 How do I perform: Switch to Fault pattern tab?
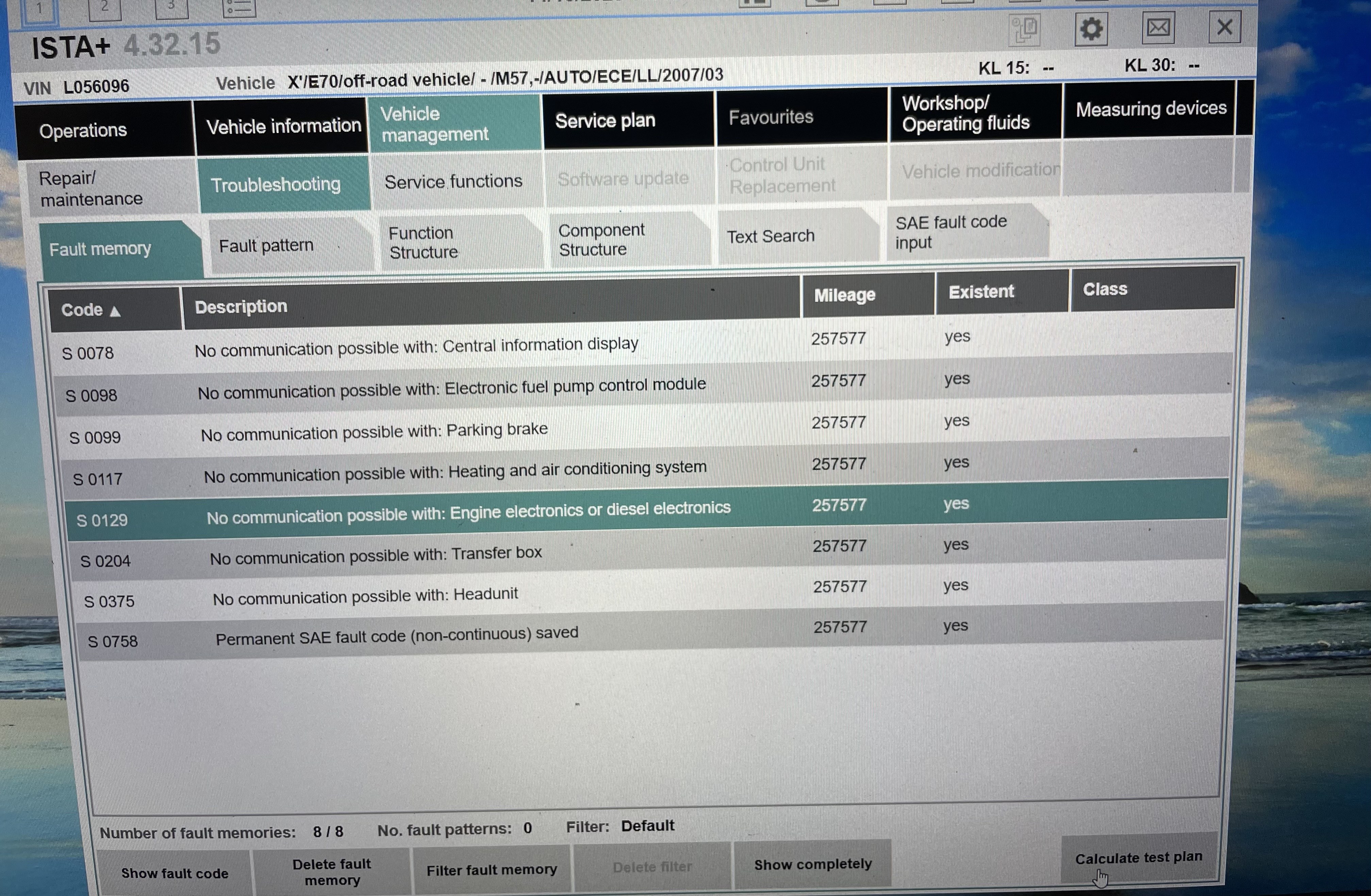click(266, 246)
